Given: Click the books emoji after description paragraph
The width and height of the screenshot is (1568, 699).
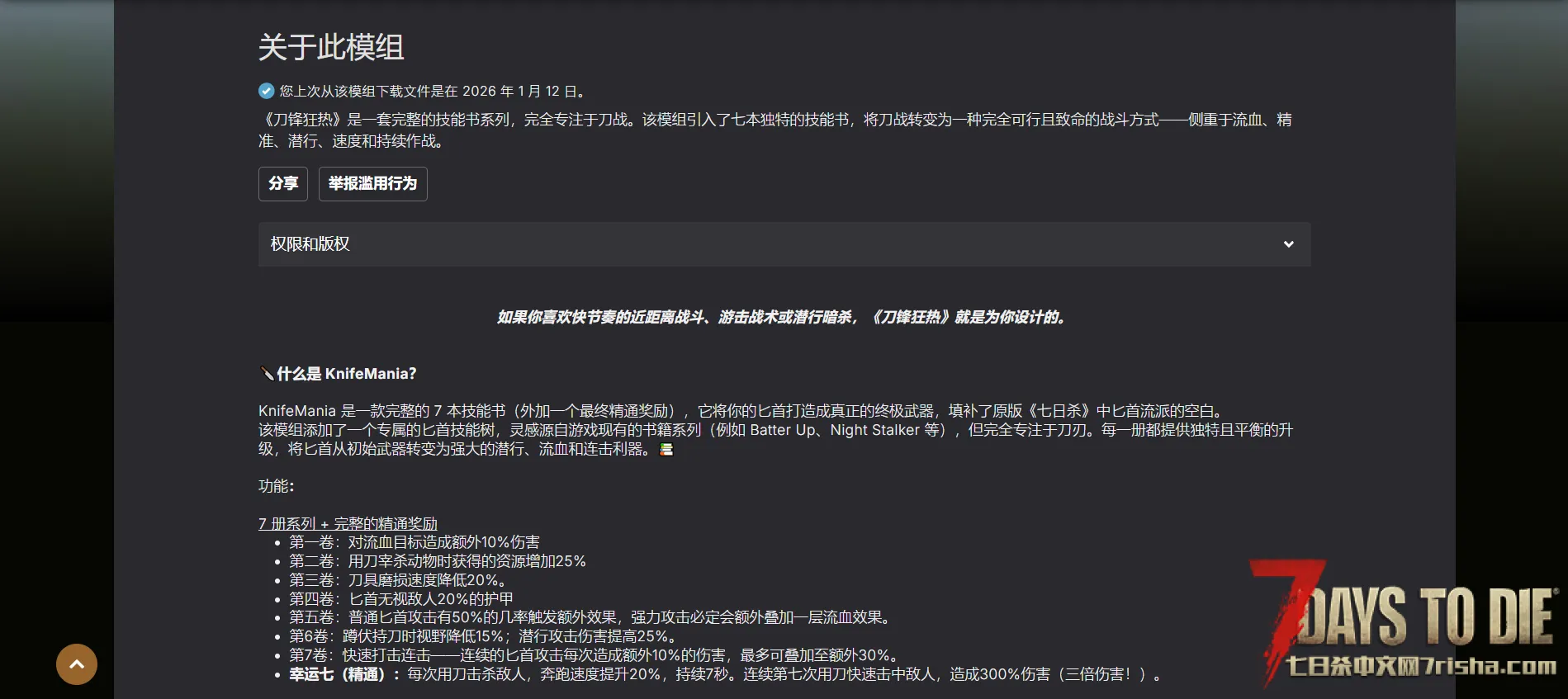Looking at the screenshot, I should coord(666,450).
